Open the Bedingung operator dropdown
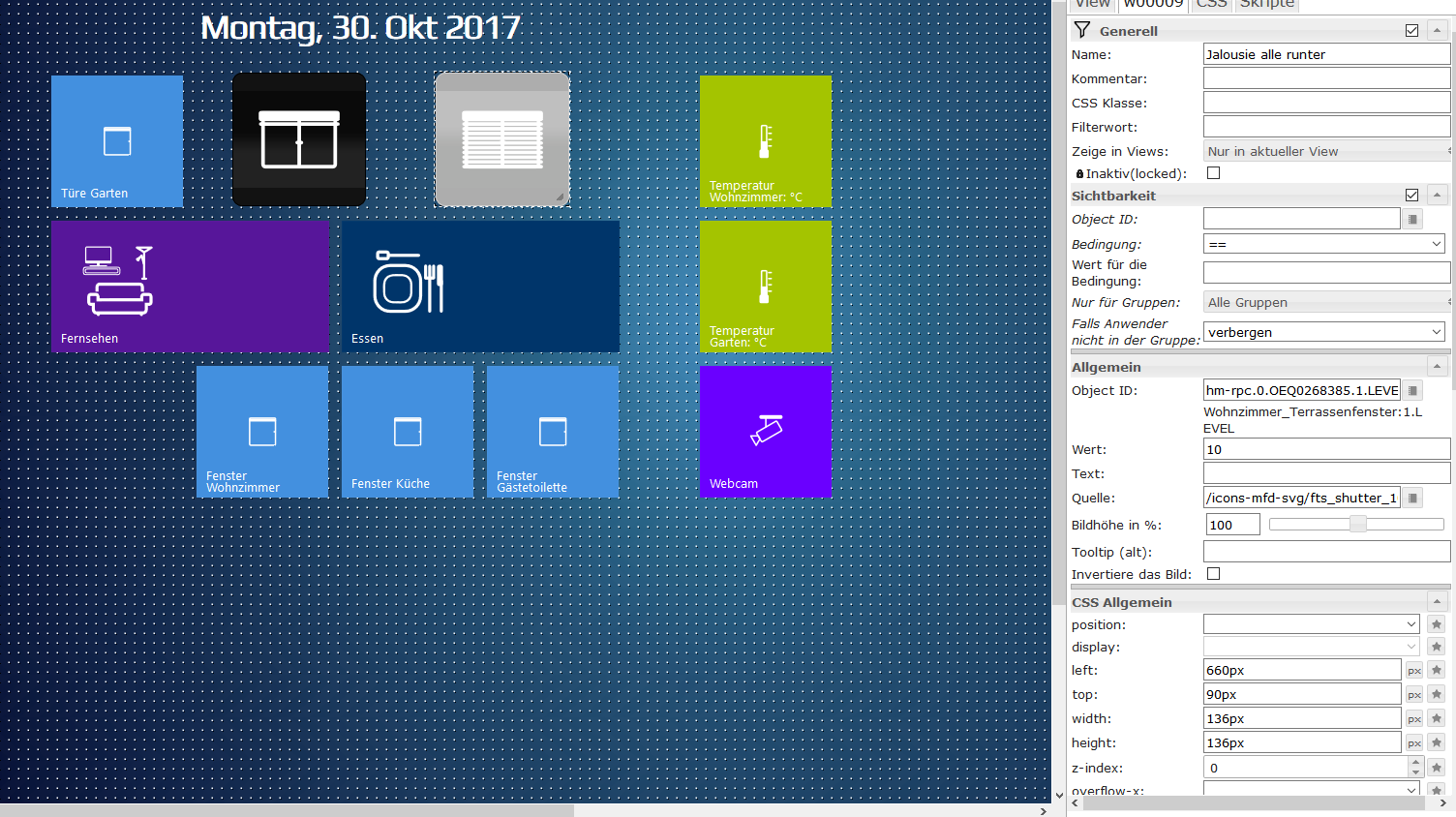 coord(1323,244)
